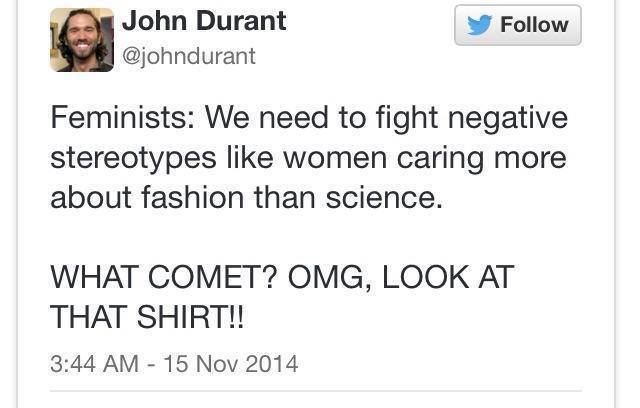Click the phrase "women caring more"

435,158
